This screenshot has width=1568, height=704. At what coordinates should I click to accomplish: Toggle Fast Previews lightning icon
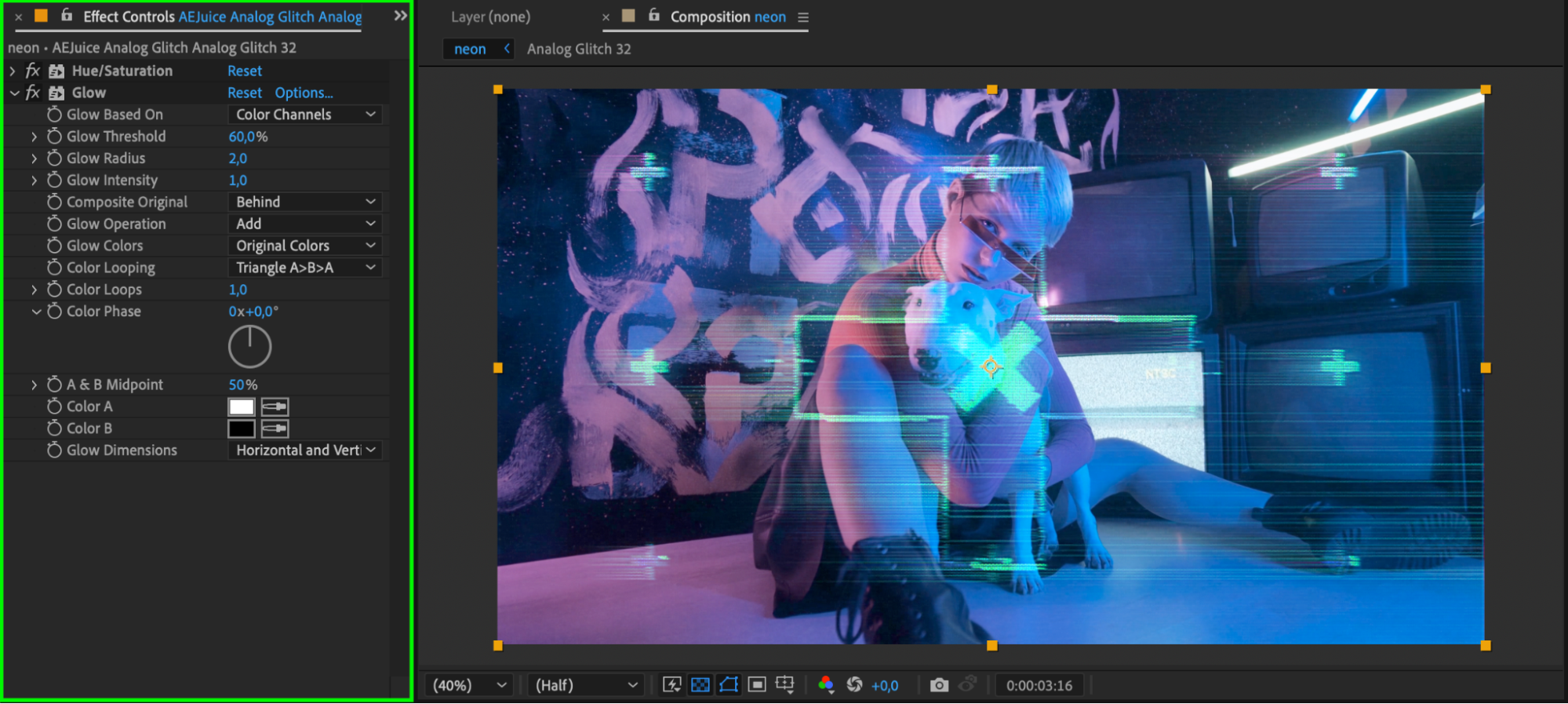[x=671, y=685]
